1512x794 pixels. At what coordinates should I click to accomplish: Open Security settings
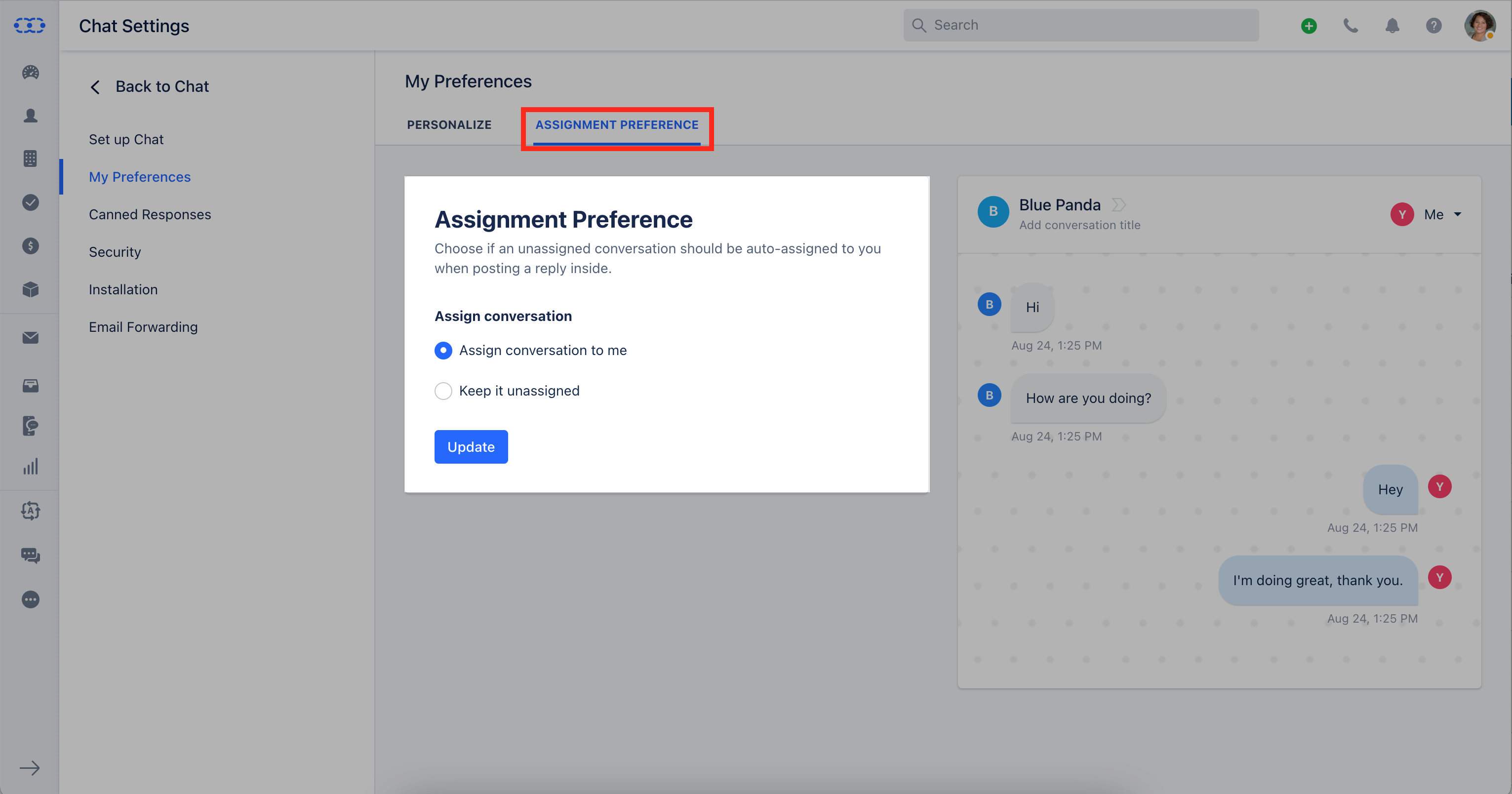(115, 252)
